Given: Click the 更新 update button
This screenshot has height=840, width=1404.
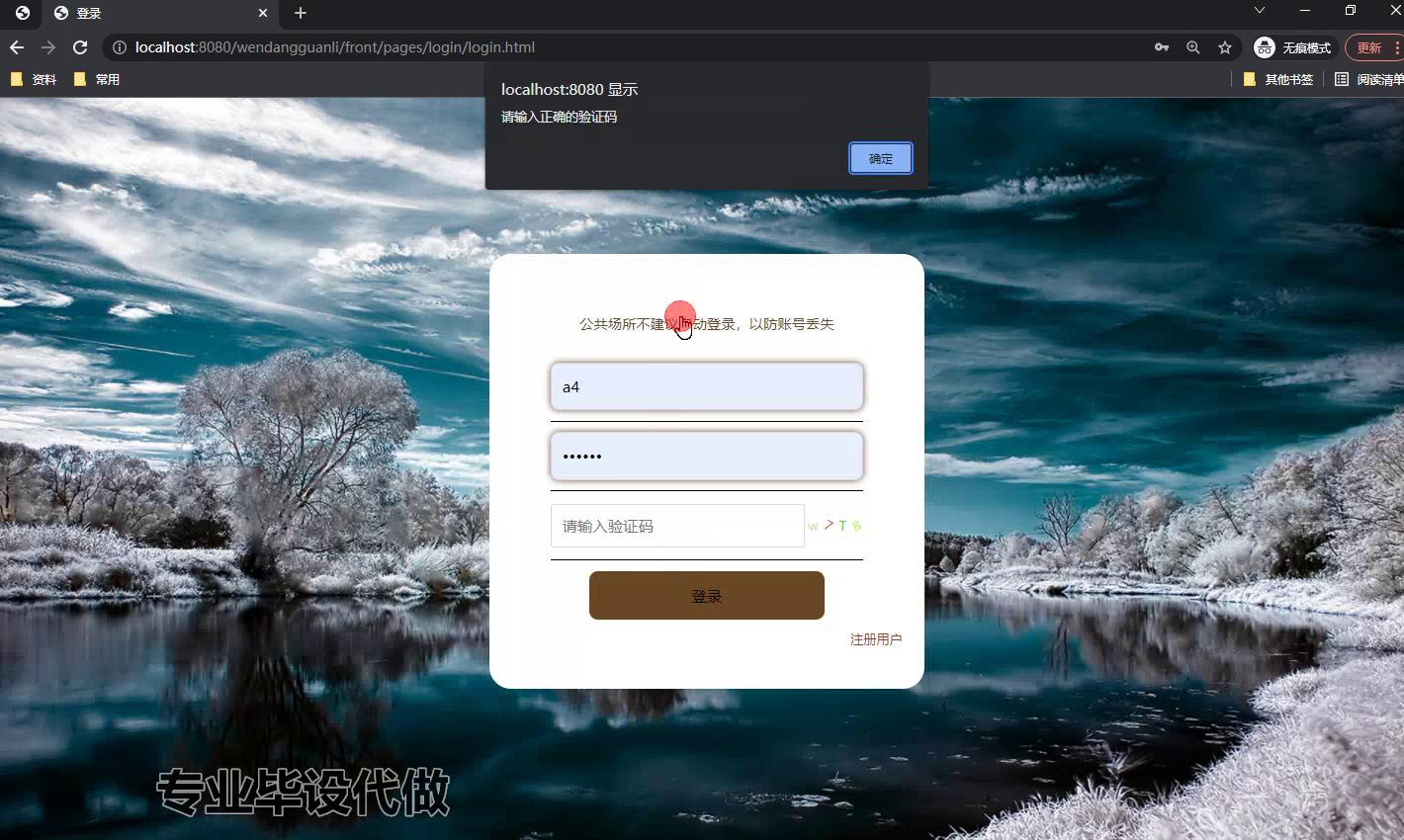Looking at the screenshot, I should pos(1368,46).
